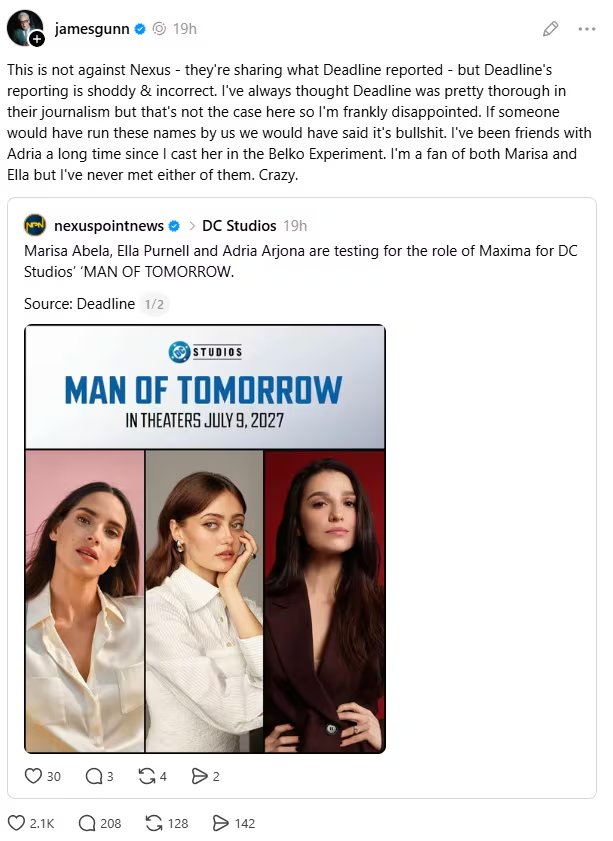
Task: Click the edit pencil icon
Action: [550, 29]
